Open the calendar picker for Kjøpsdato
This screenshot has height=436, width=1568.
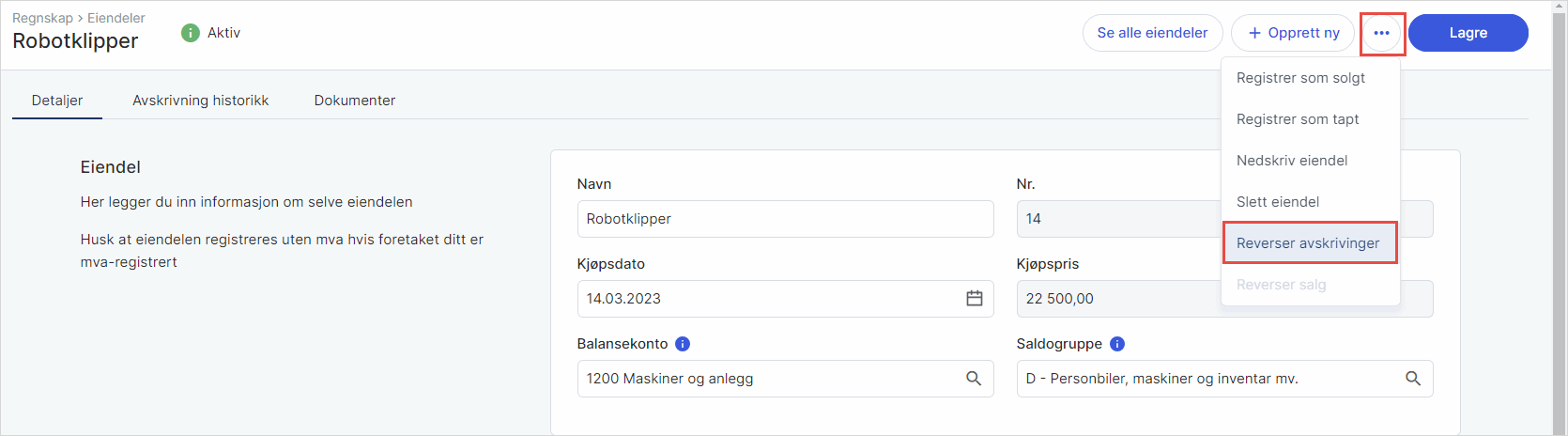click(975, 298)
